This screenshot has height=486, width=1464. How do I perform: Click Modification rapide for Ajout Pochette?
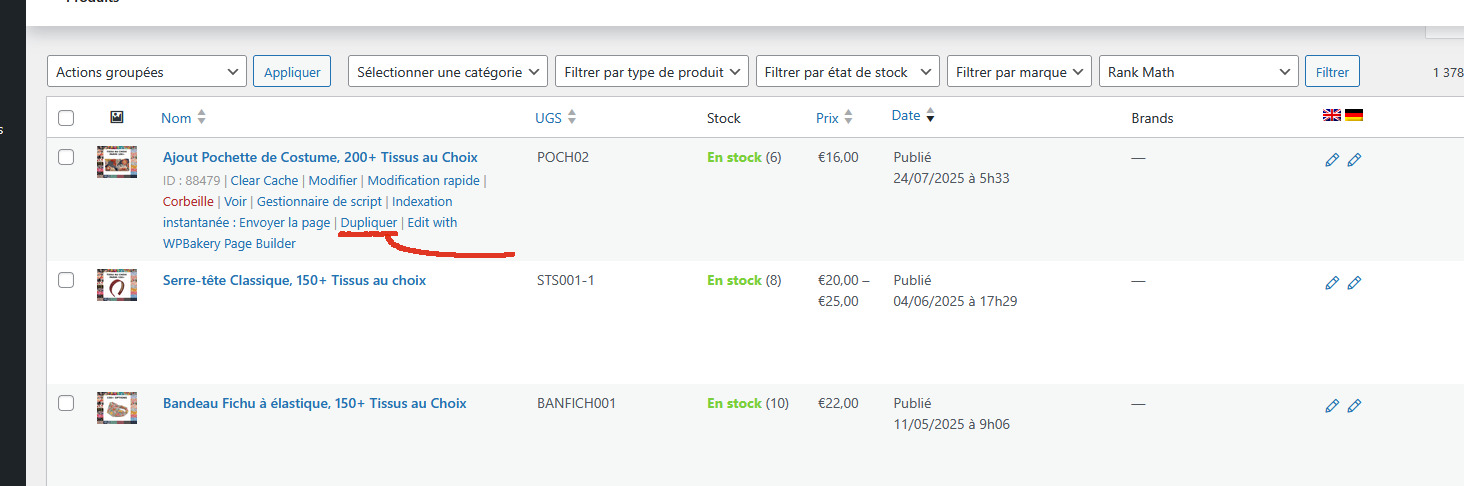422,181
